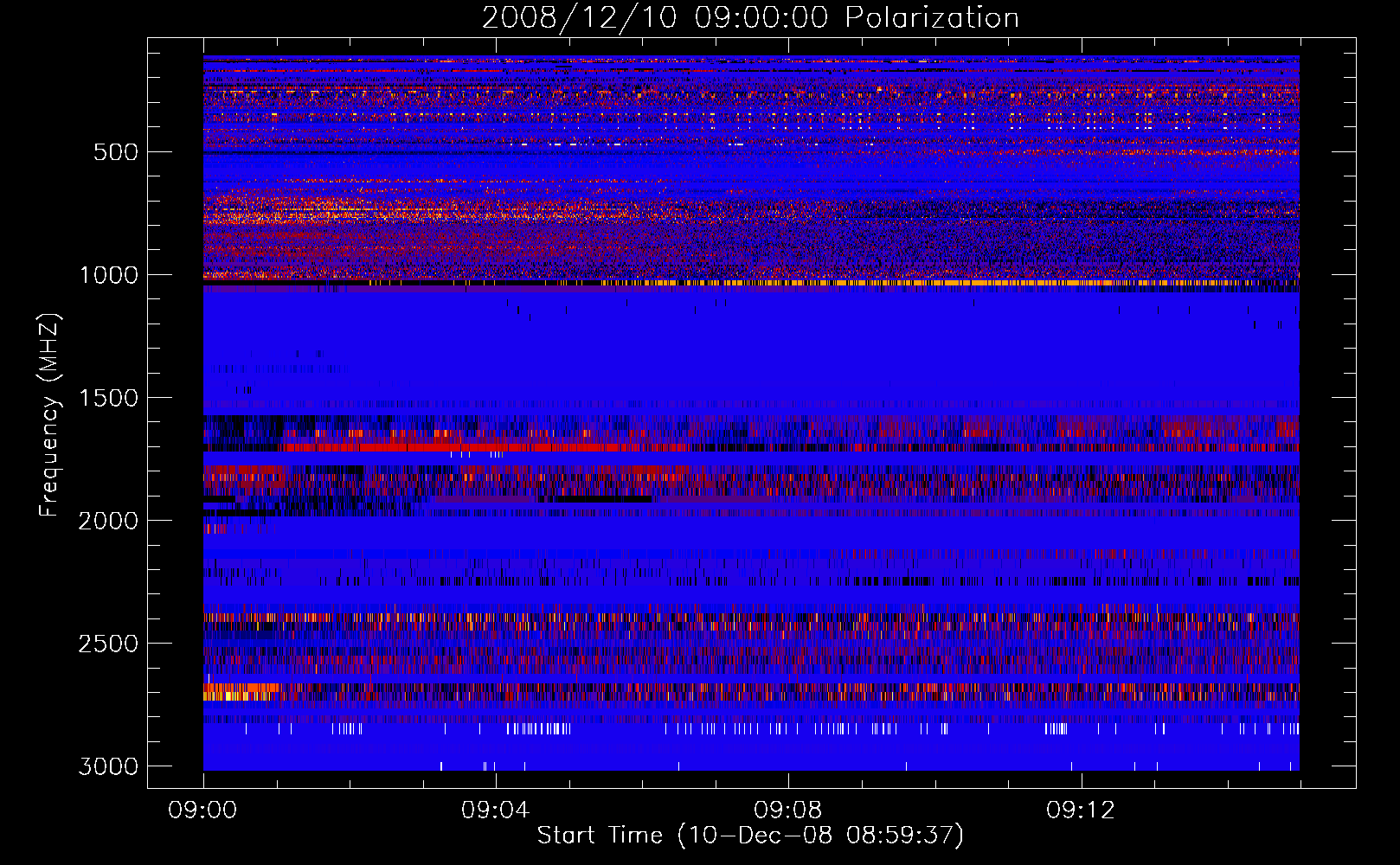Click the 1000 frequency tick label

click(109, 276)
